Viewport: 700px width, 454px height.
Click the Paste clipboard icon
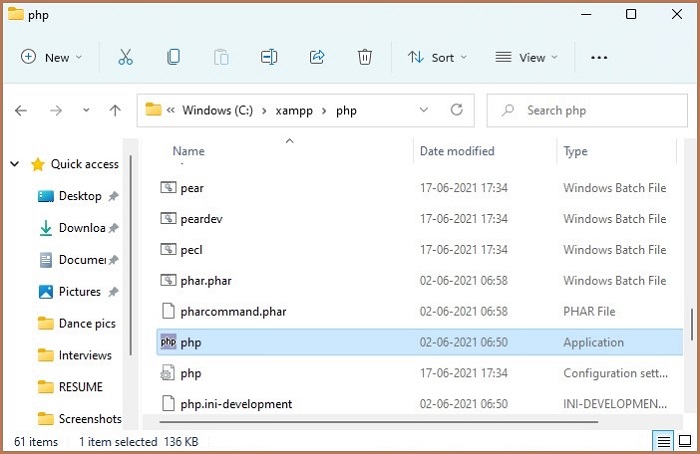pos(221,57)
